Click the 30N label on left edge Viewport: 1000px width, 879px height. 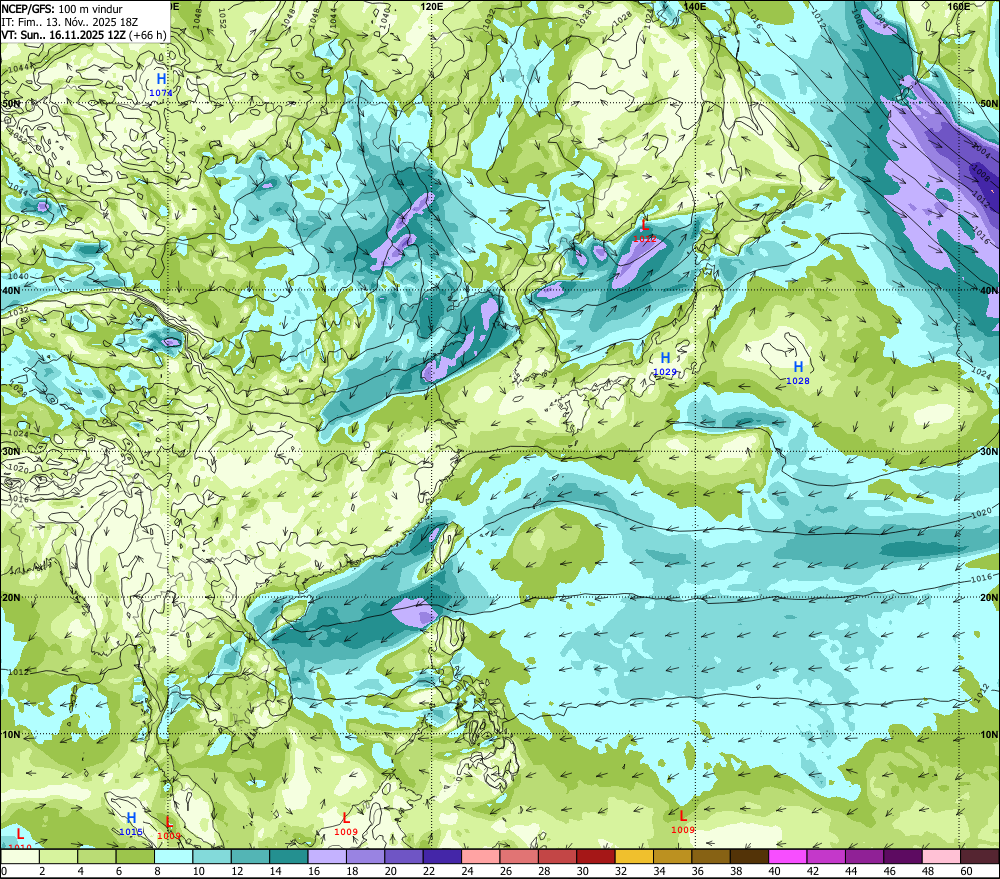point(10,452)
